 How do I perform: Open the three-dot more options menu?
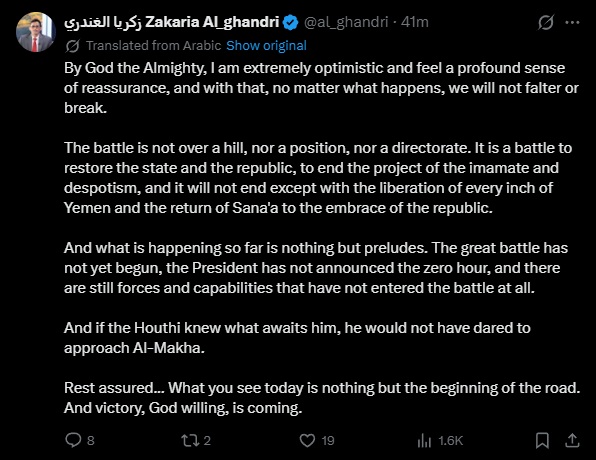tap(572, 22)
